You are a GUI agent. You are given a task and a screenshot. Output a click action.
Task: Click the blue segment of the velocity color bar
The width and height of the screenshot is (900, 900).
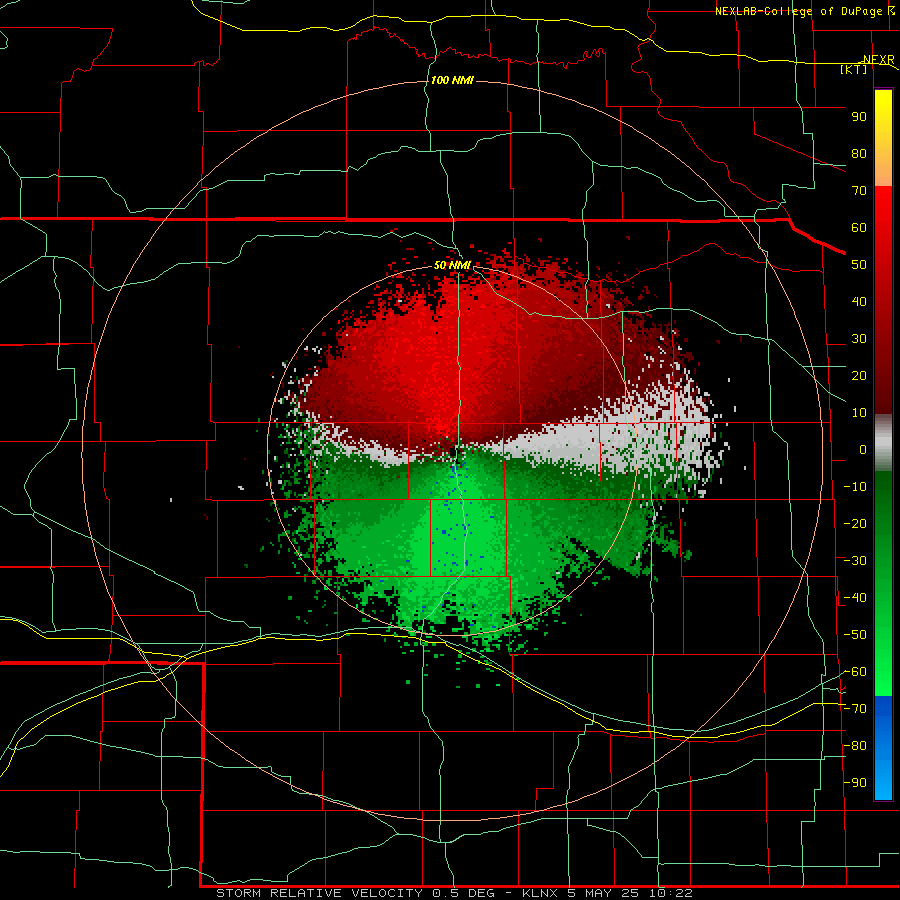[883, 747]
